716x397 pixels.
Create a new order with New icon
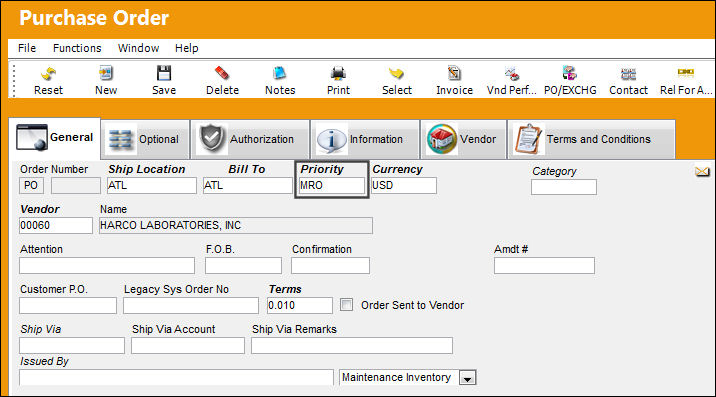(106, 73)
